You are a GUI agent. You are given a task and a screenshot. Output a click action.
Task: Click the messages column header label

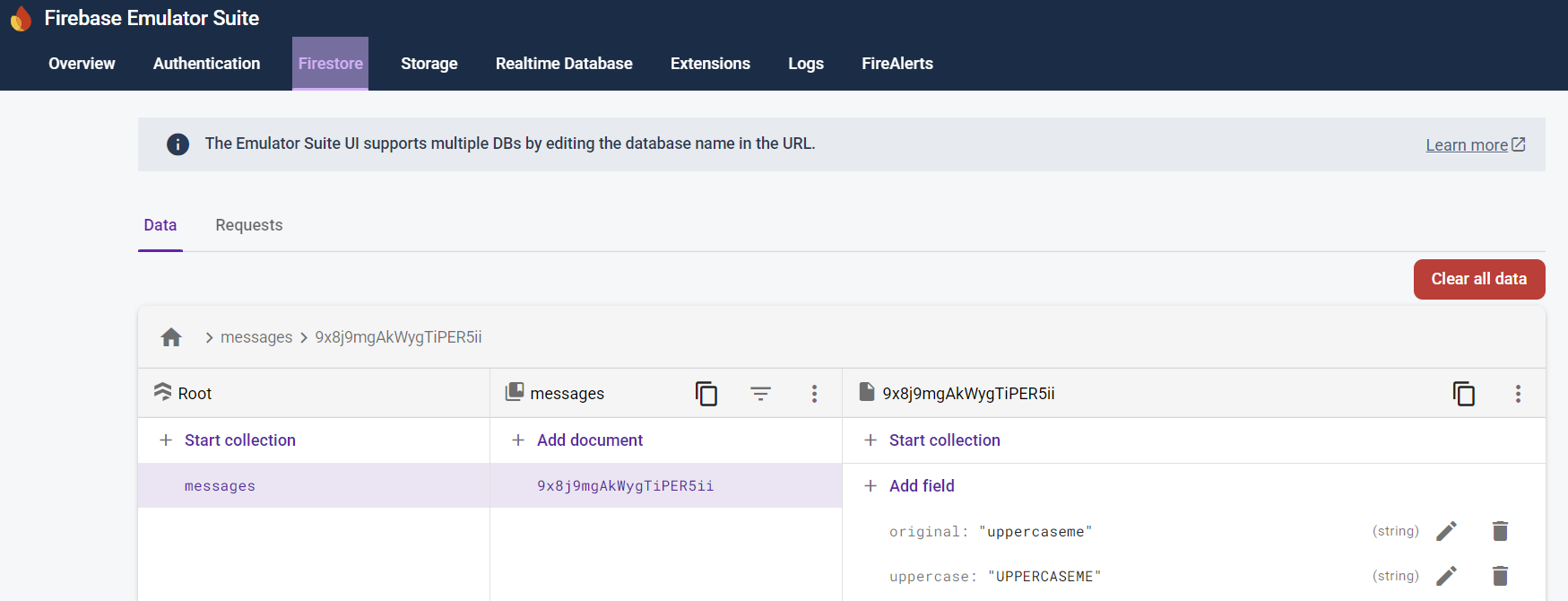pyautogui.click(x=567, y=394)
